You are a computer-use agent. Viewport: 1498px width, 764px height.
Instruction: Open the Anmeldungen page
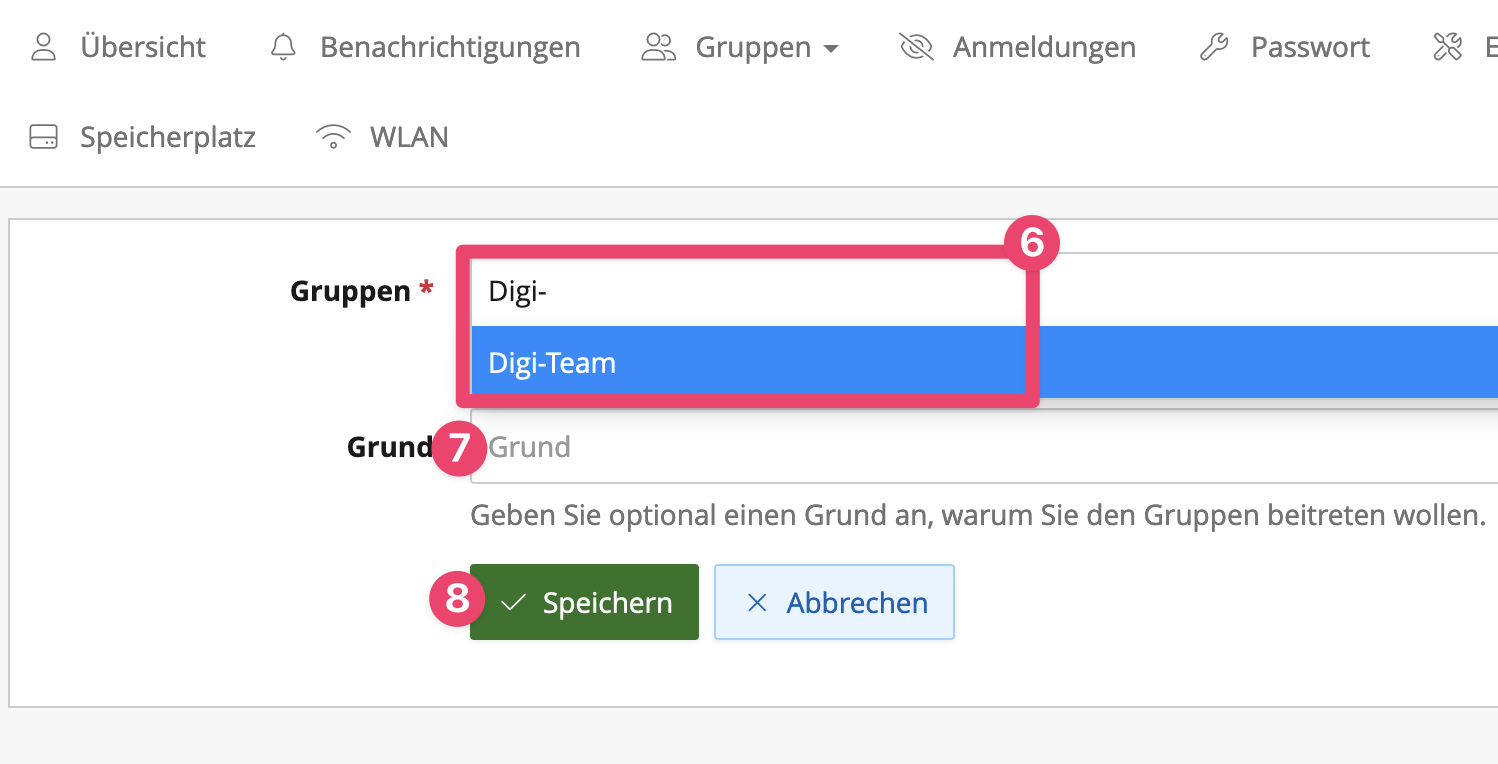(x=1044, y=46)
